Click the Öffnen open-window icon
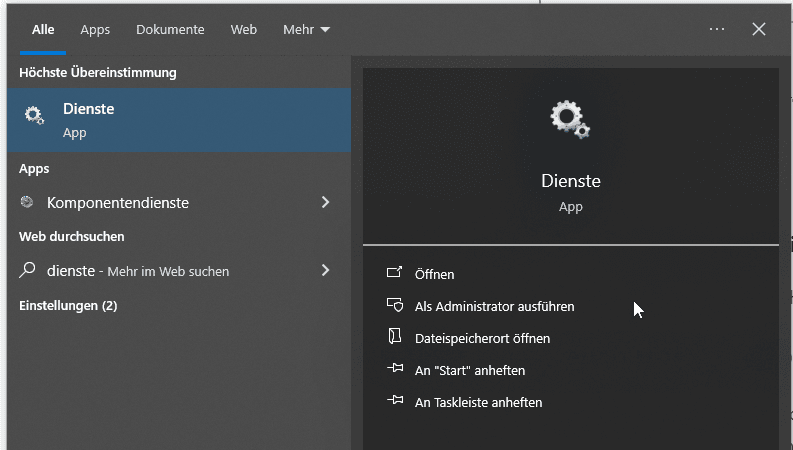 pyautogui.click(x=394, y=273)
